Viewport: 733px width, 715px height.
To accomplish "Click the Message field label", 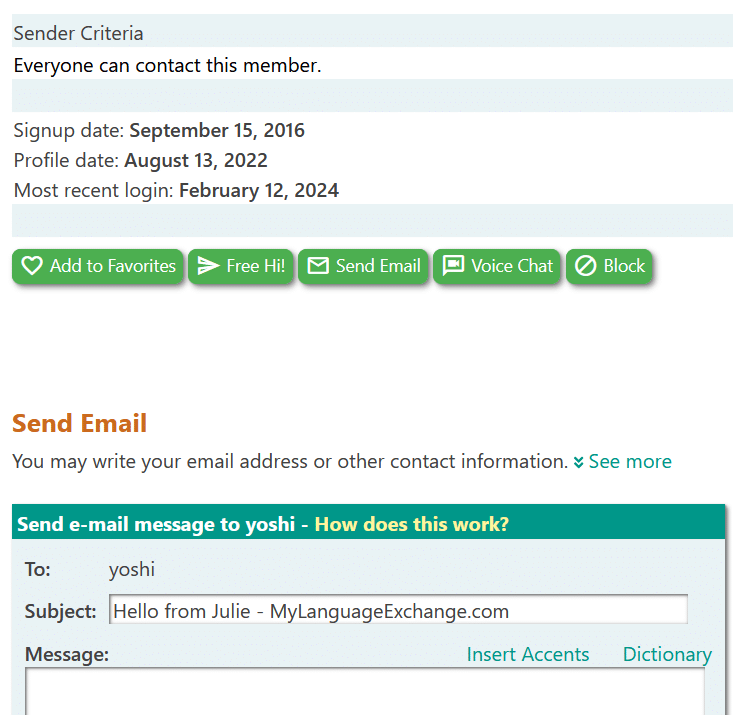I will pos(66,655).
